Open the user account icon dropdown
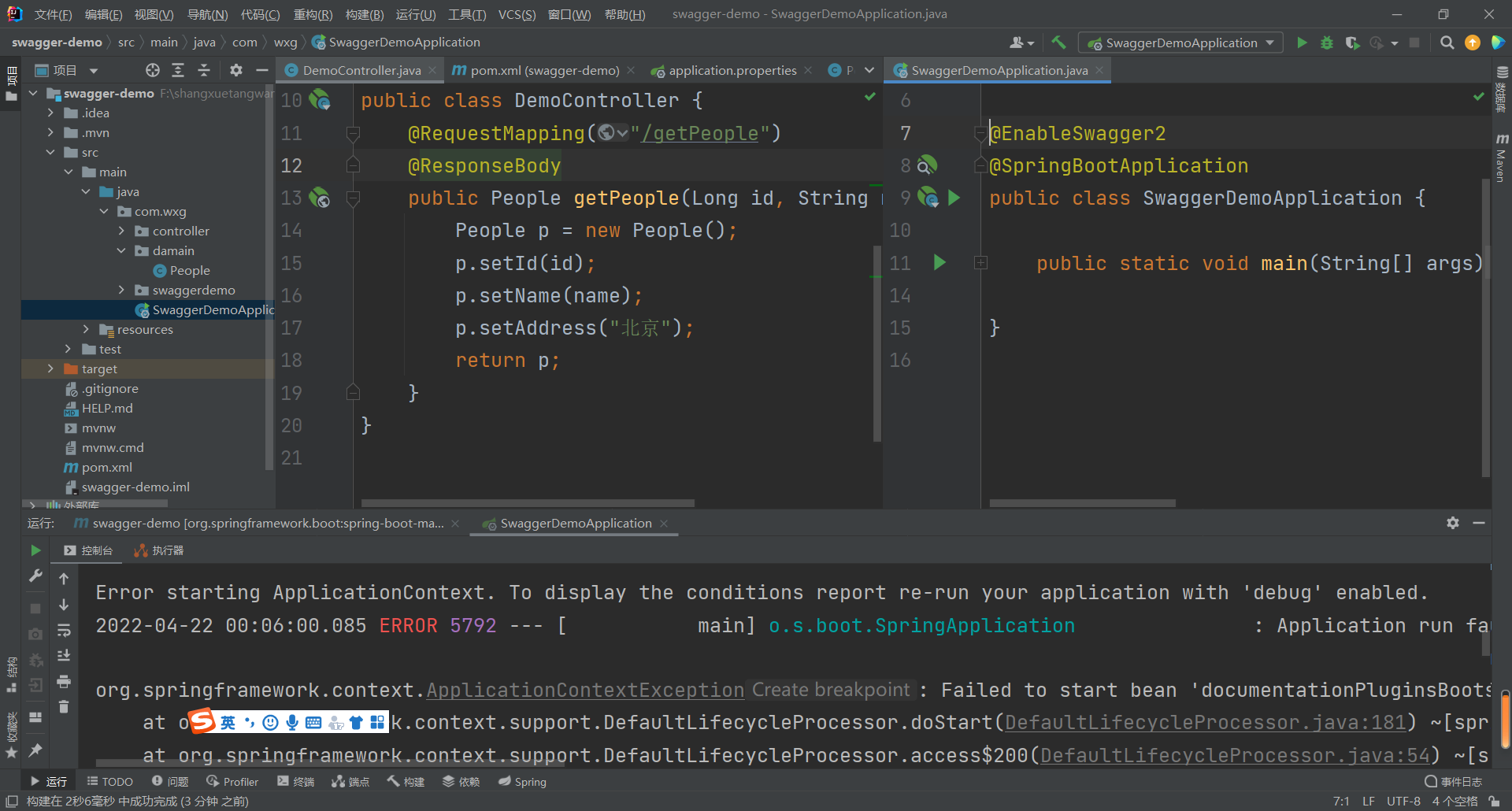The image size is (1512, 811). (x=1021, y=43)
